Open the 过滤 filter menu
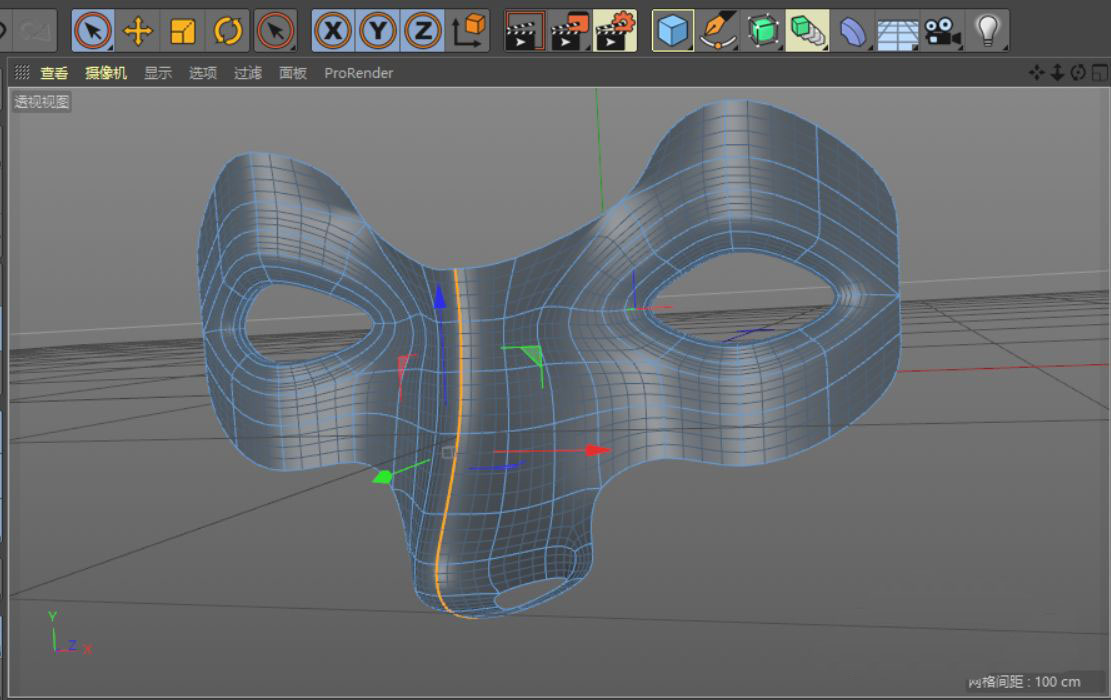Viewport: 1111px width, 700px height. 247,73
